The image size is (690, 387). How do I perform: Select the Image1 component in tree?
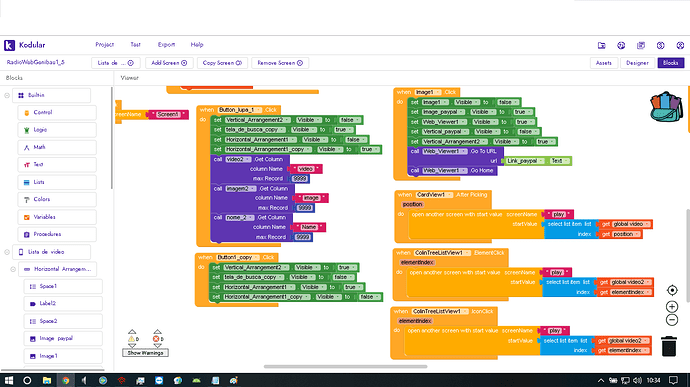[x=63, y=356]
